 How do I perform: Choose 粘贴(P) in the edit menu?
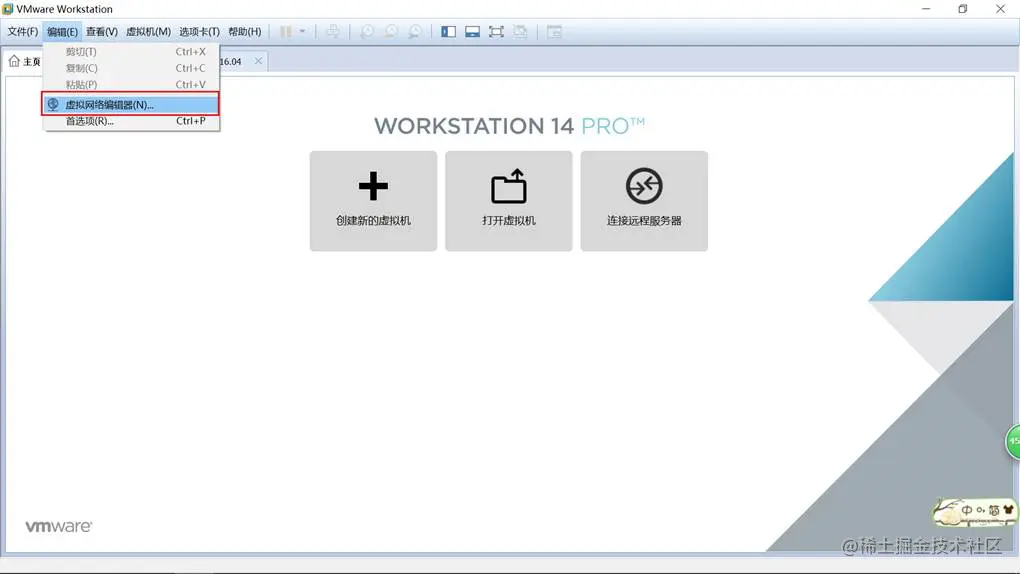point(131,85)
